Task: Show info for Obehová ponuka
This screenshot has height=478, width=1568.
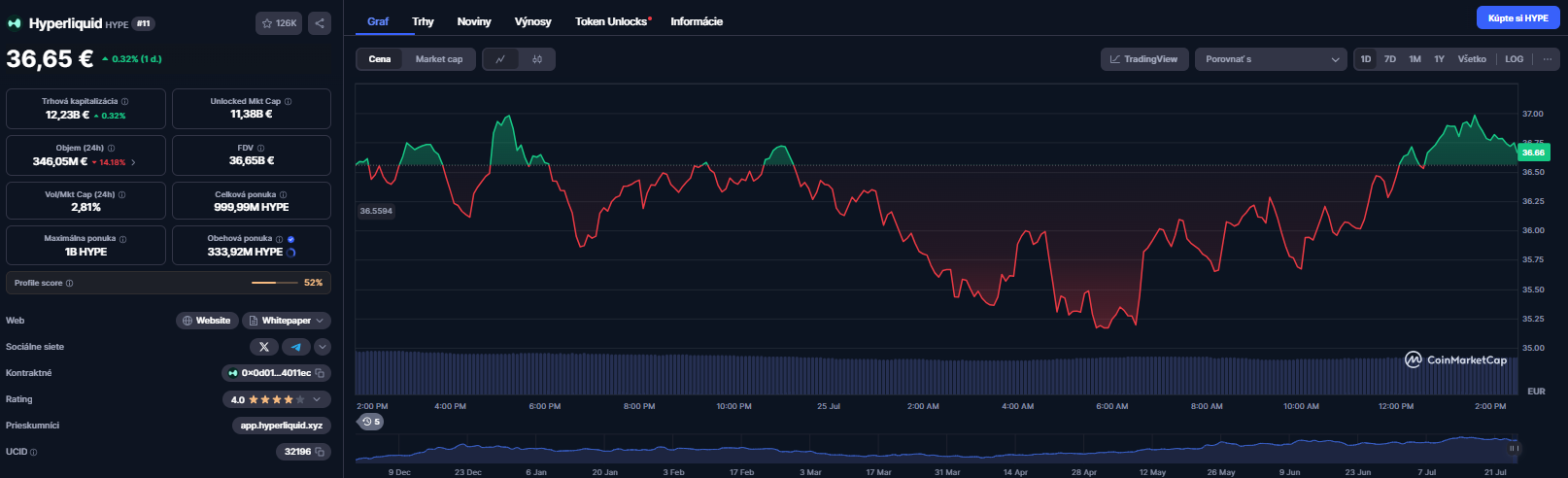Action: coord(279,238)
